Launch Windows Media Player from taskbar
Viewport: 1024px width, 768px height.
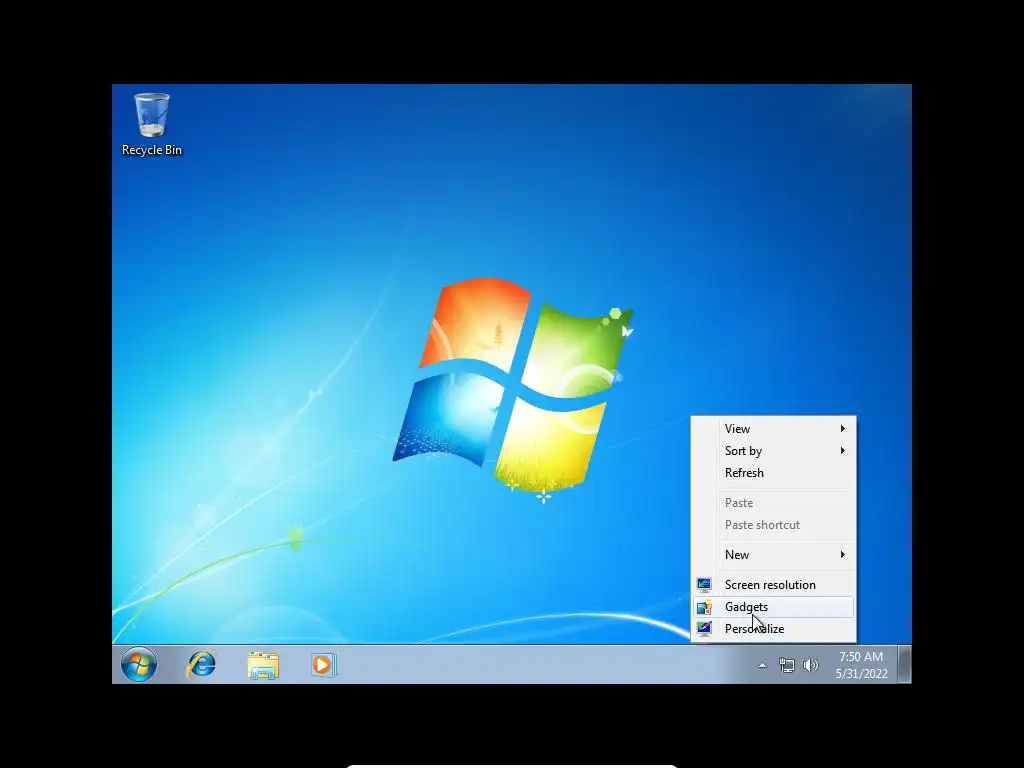(x=323, y=665)
